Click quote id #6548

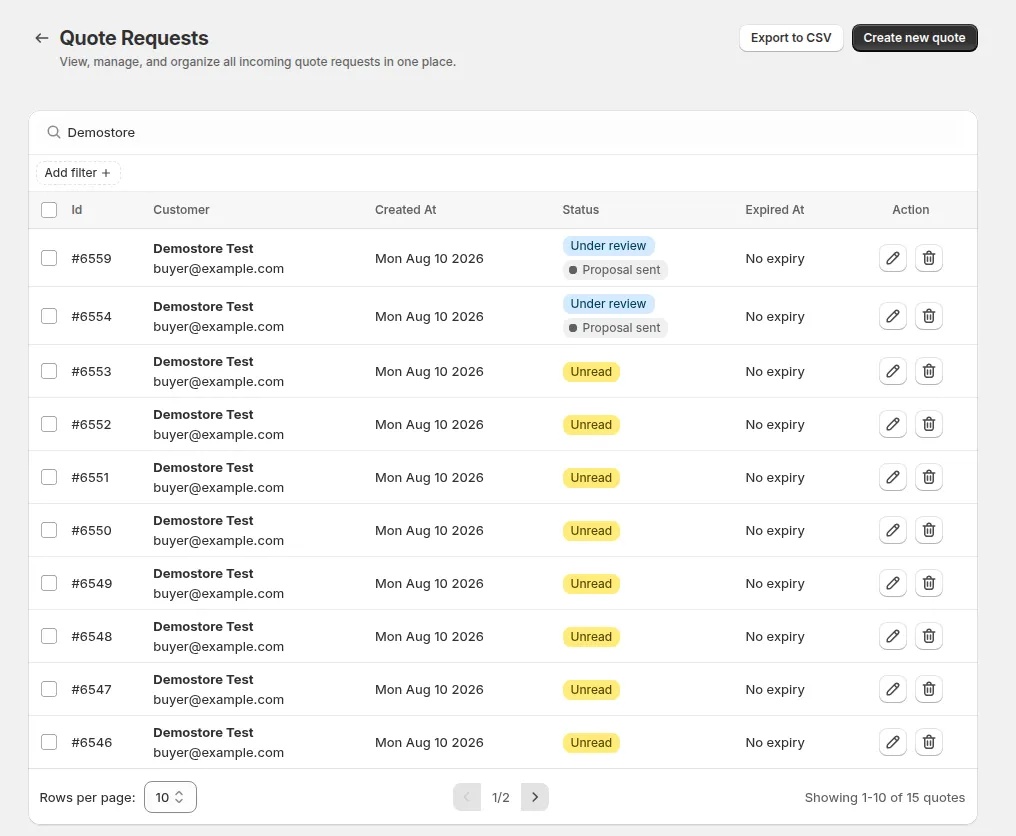coord(91,636)
